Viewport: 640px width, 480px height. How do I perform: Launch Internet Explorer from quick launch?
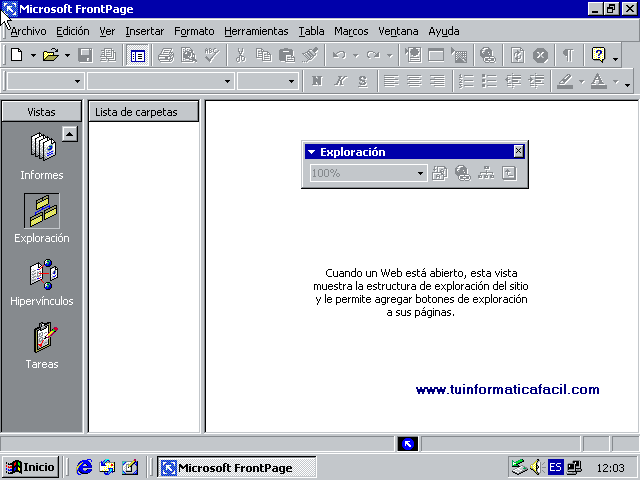[x=84, y=467]
